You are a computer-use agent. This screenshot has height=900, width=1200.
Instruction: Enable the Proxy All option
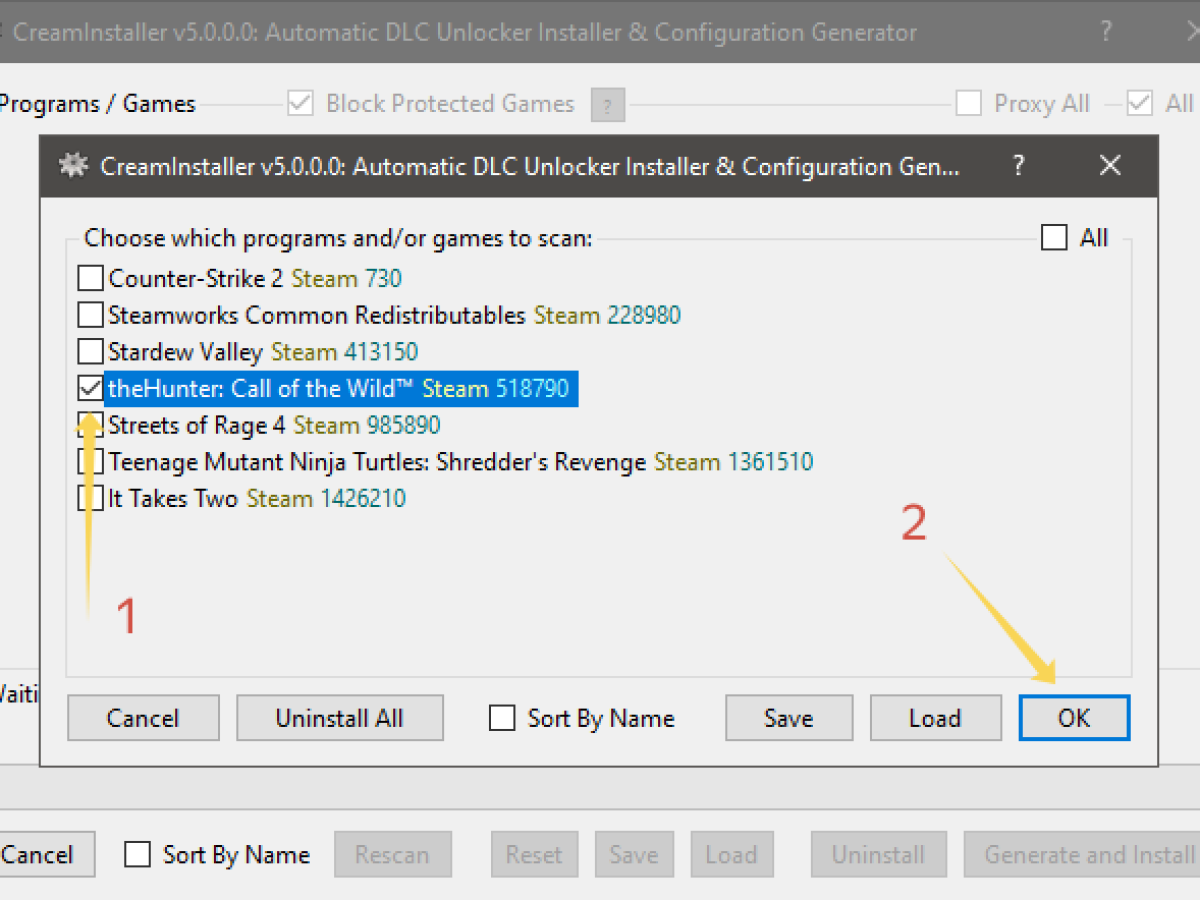pos(968,103)
